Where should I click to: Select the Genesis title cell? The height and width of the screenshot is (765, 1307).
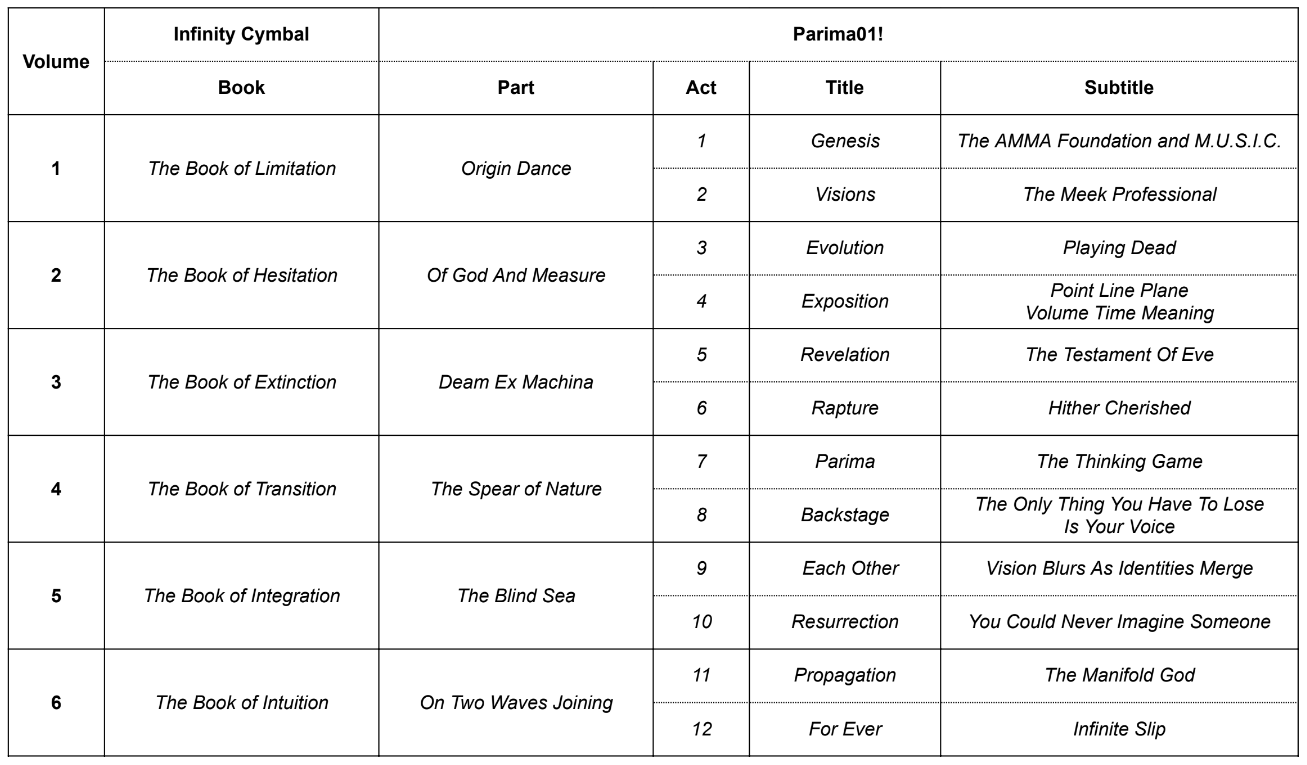click(x=845, y=141)
